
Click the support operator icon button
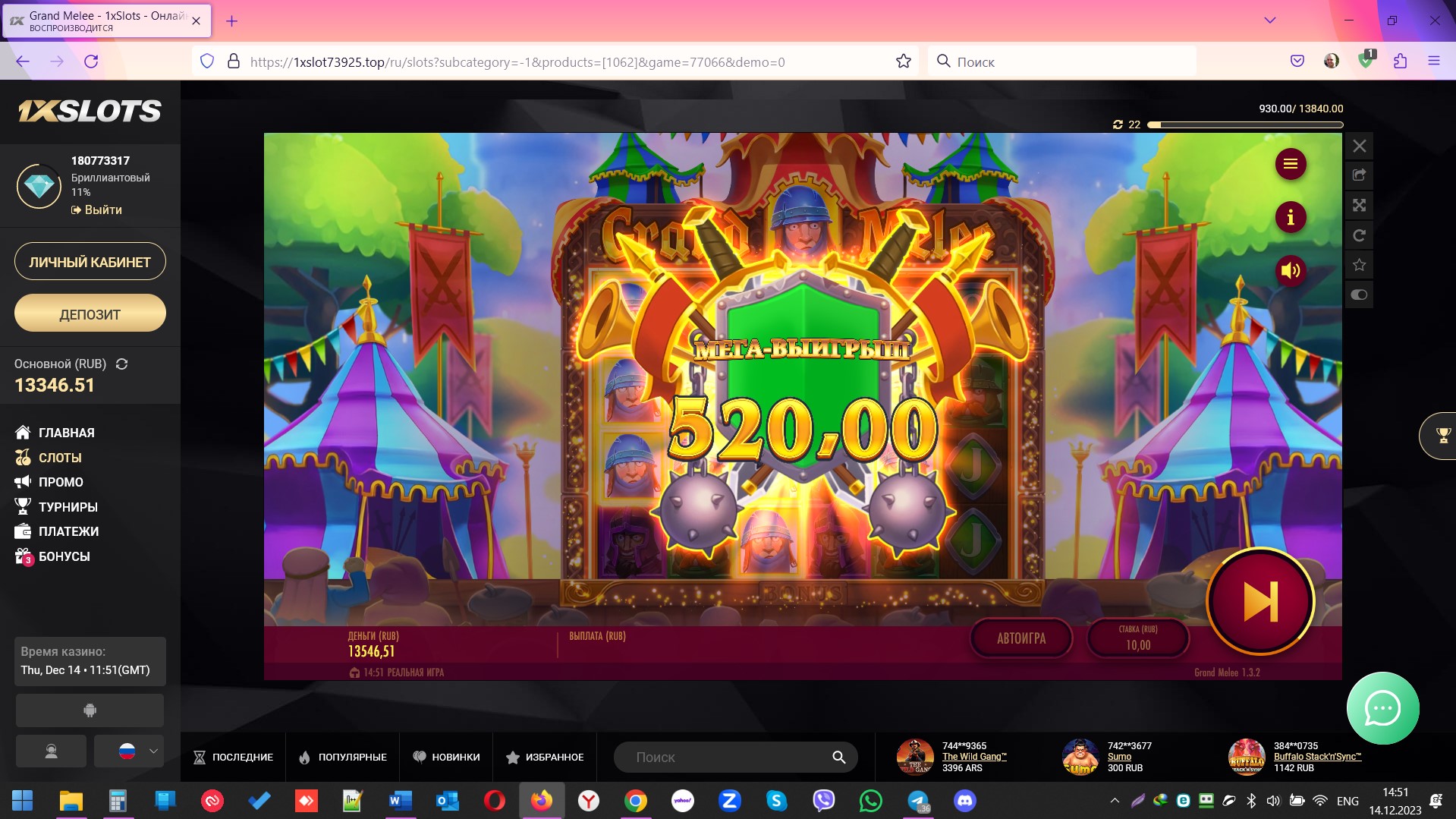tap(51, 751)
